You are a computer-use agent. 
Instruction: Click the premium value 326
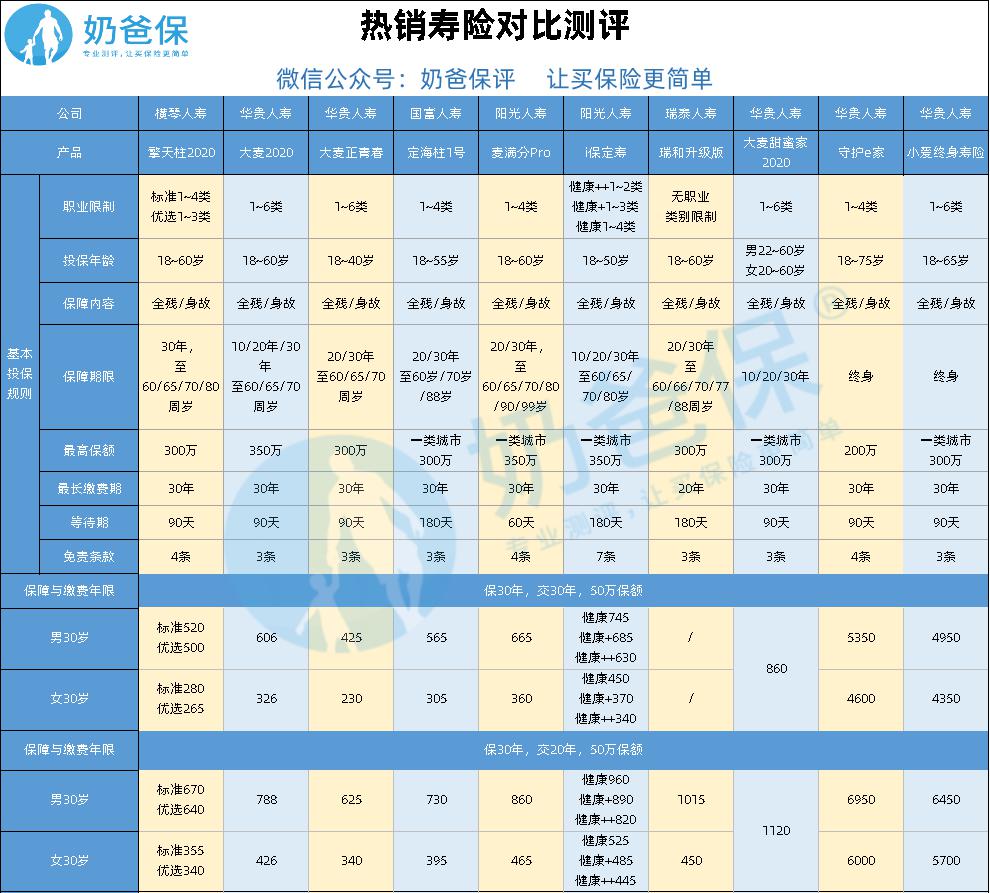[266, 698]
